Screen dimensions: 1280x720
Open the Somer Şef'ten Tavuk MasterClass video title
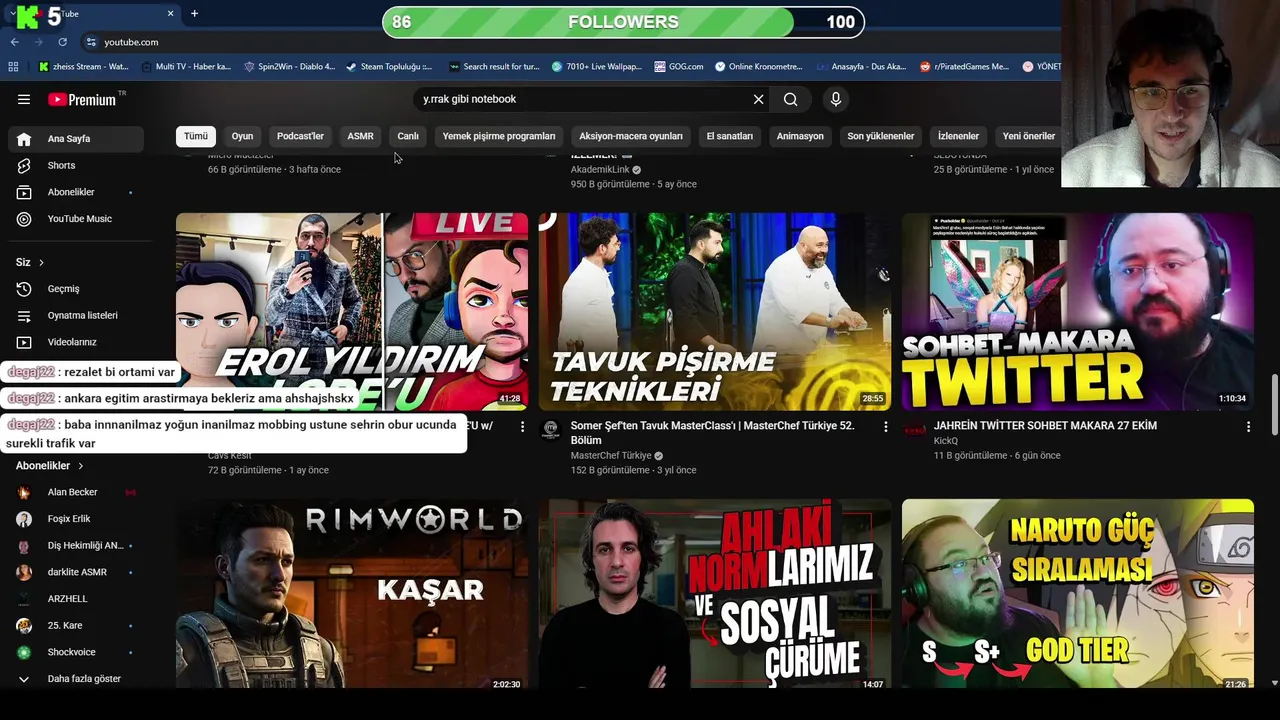click(712, 432)
